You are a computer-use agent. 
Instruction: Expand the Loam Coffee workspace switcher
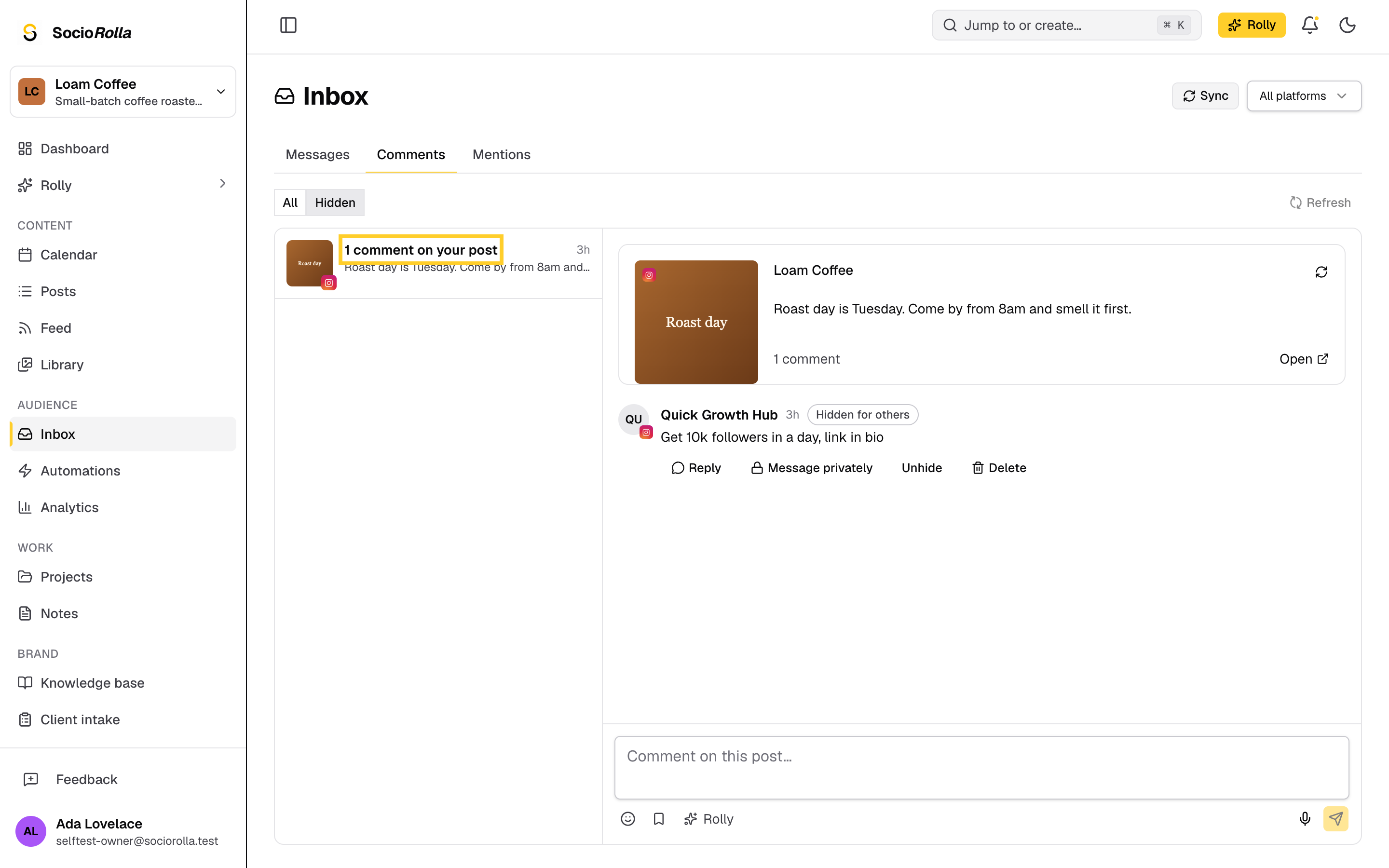coord(123,92)
